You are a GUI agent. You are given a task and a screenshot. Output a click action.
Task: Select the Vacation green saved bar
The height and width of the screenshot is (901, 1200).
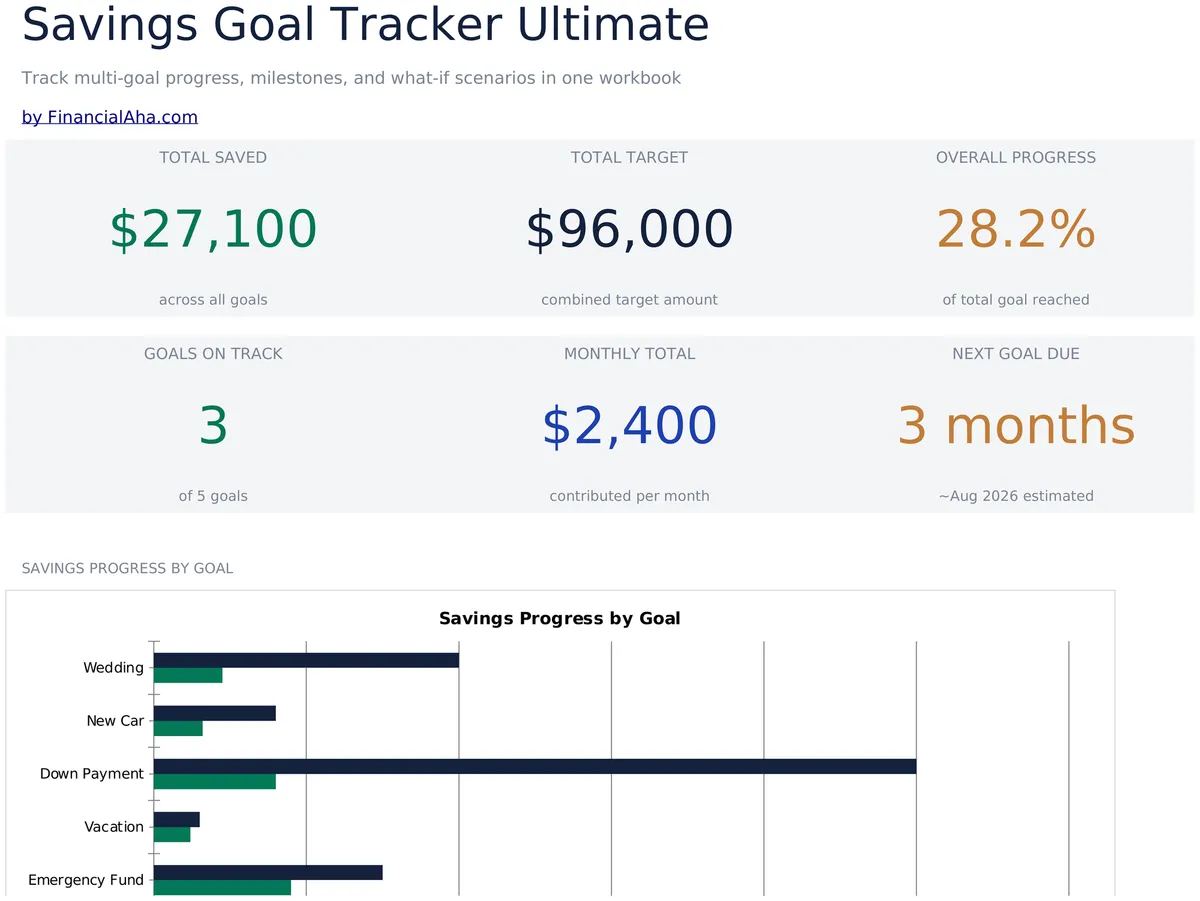pos(172,834)
